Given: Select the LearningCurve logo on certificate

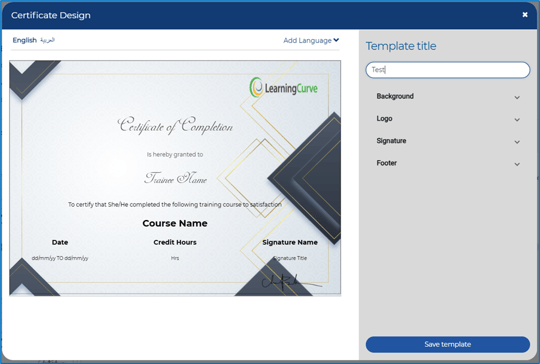Looking at the screenshot, I should [283, 87].
